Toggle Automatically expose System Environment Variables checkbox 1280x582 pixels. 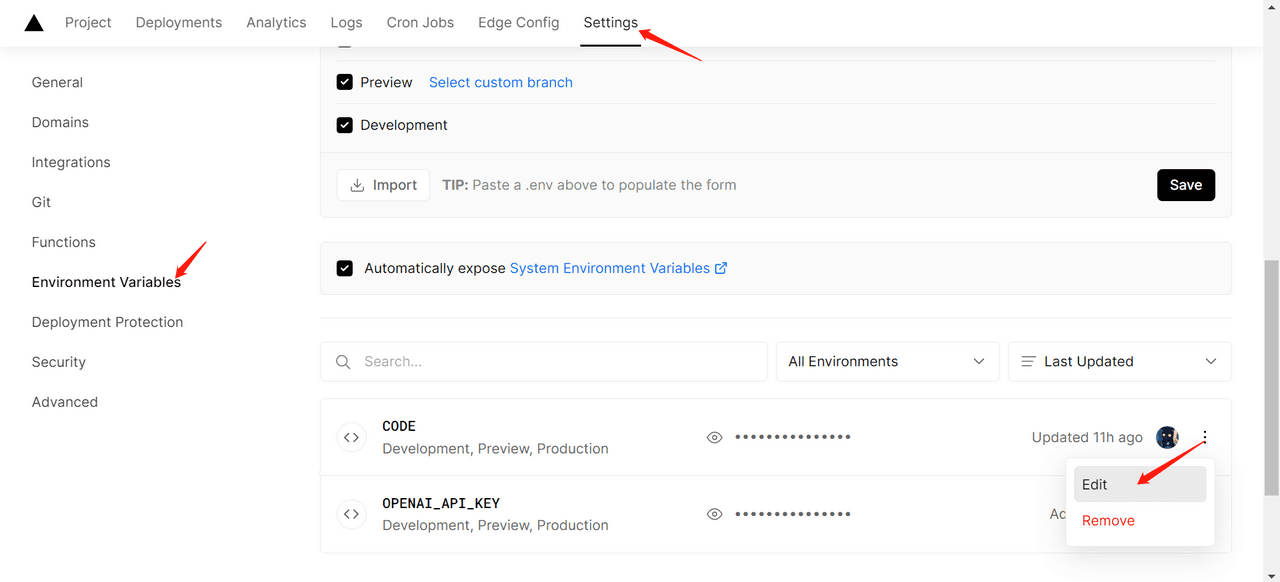click(345, 268)
